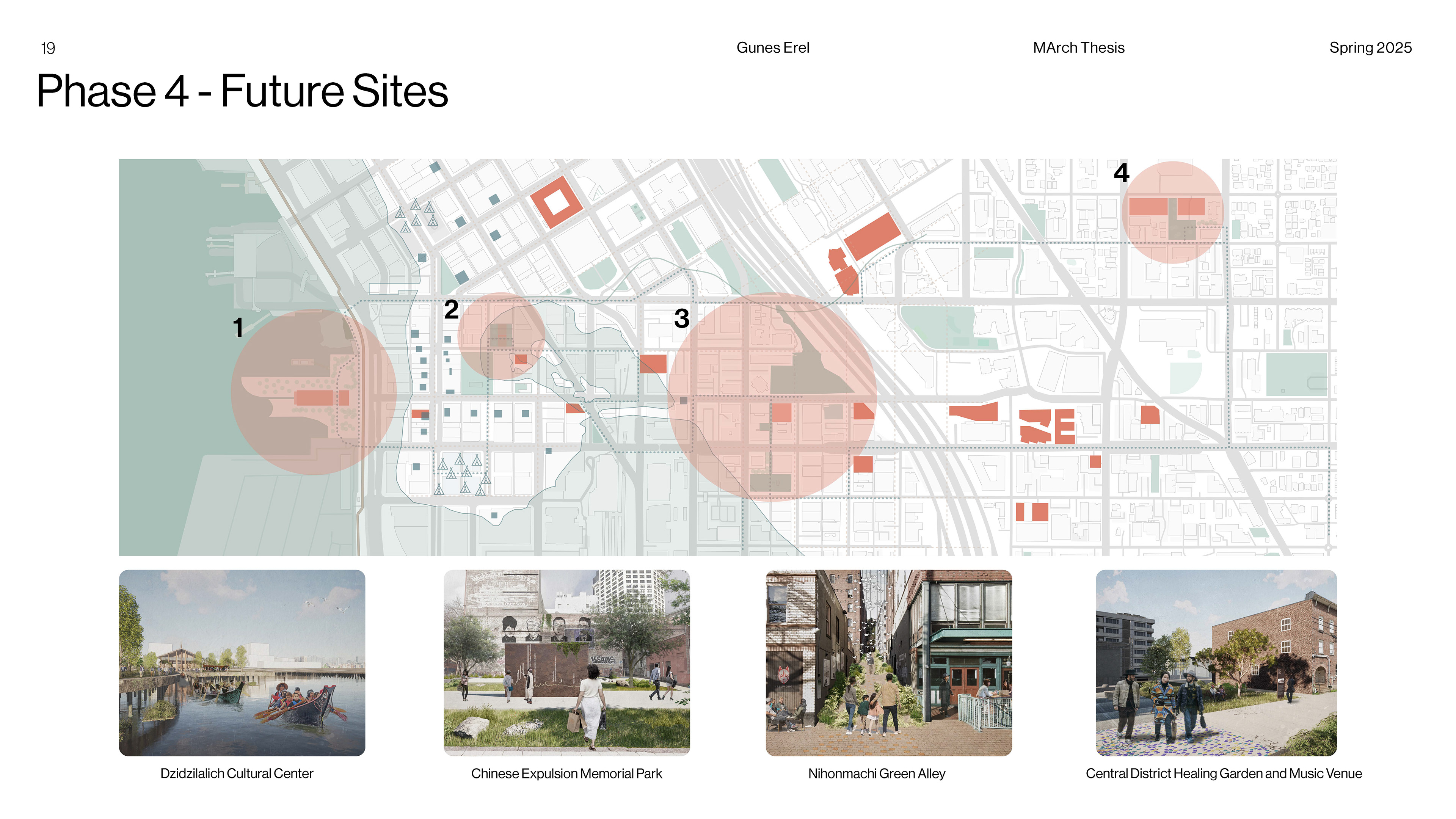Click the 'Spring 2025' header text
This screenshot has width=1456, height=819.
(1370, 47)
